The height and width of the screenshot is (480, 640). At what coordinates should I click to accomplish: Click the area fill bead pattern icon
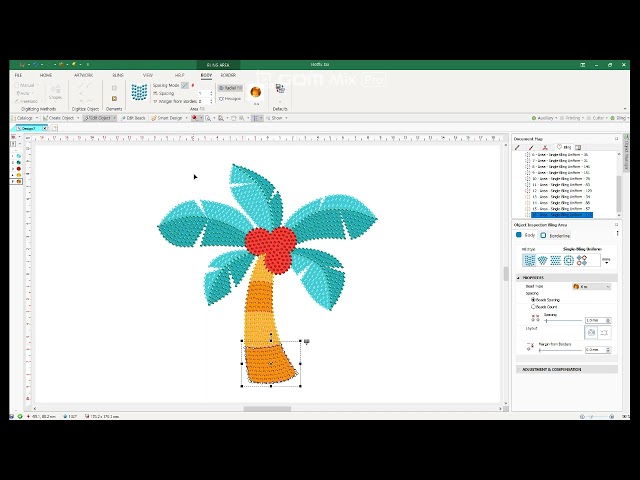point(139,93)
